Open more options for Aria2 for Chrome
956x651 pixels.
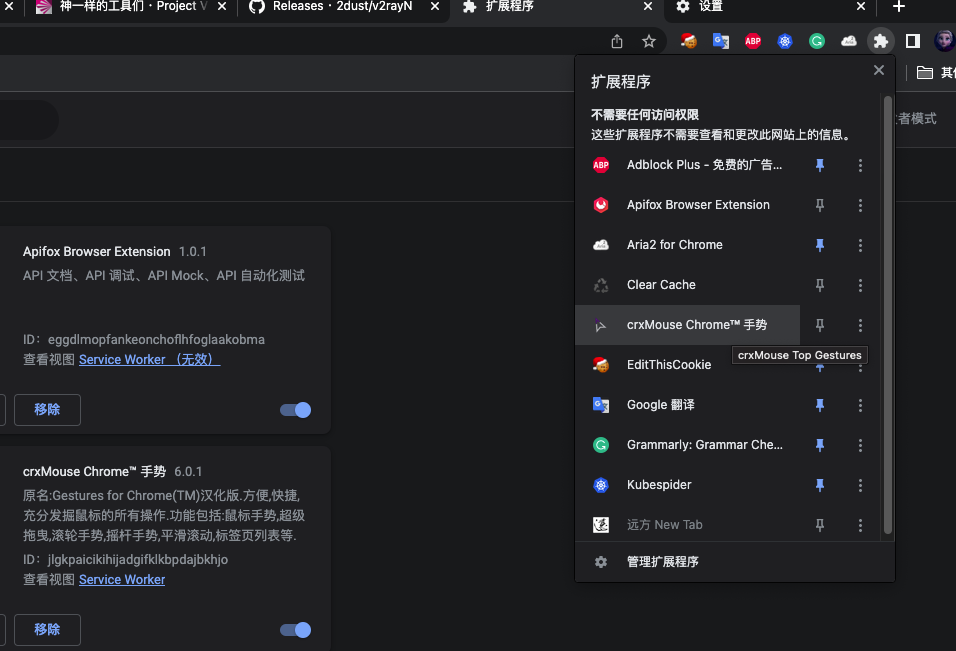860,245
